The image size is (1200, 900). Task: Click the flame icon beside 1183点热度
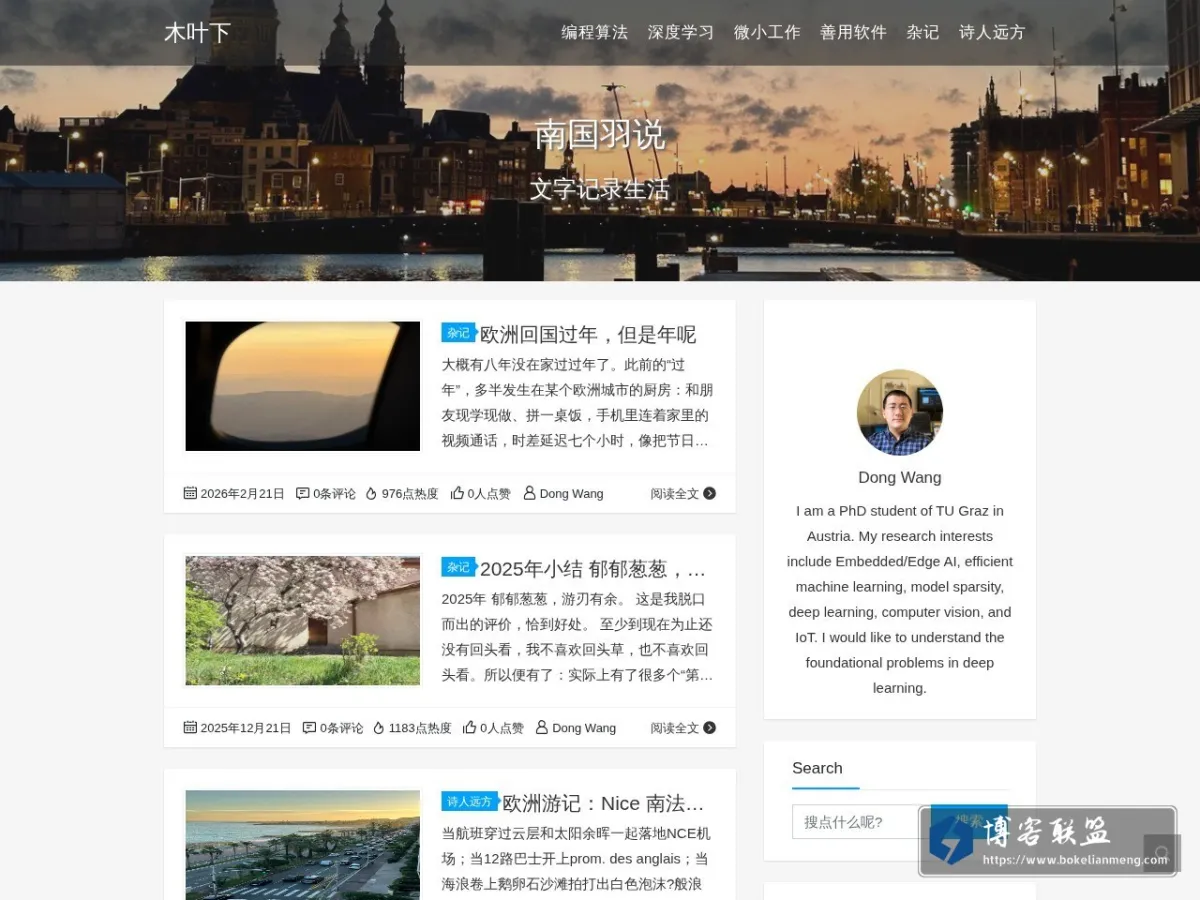[379, 728]
